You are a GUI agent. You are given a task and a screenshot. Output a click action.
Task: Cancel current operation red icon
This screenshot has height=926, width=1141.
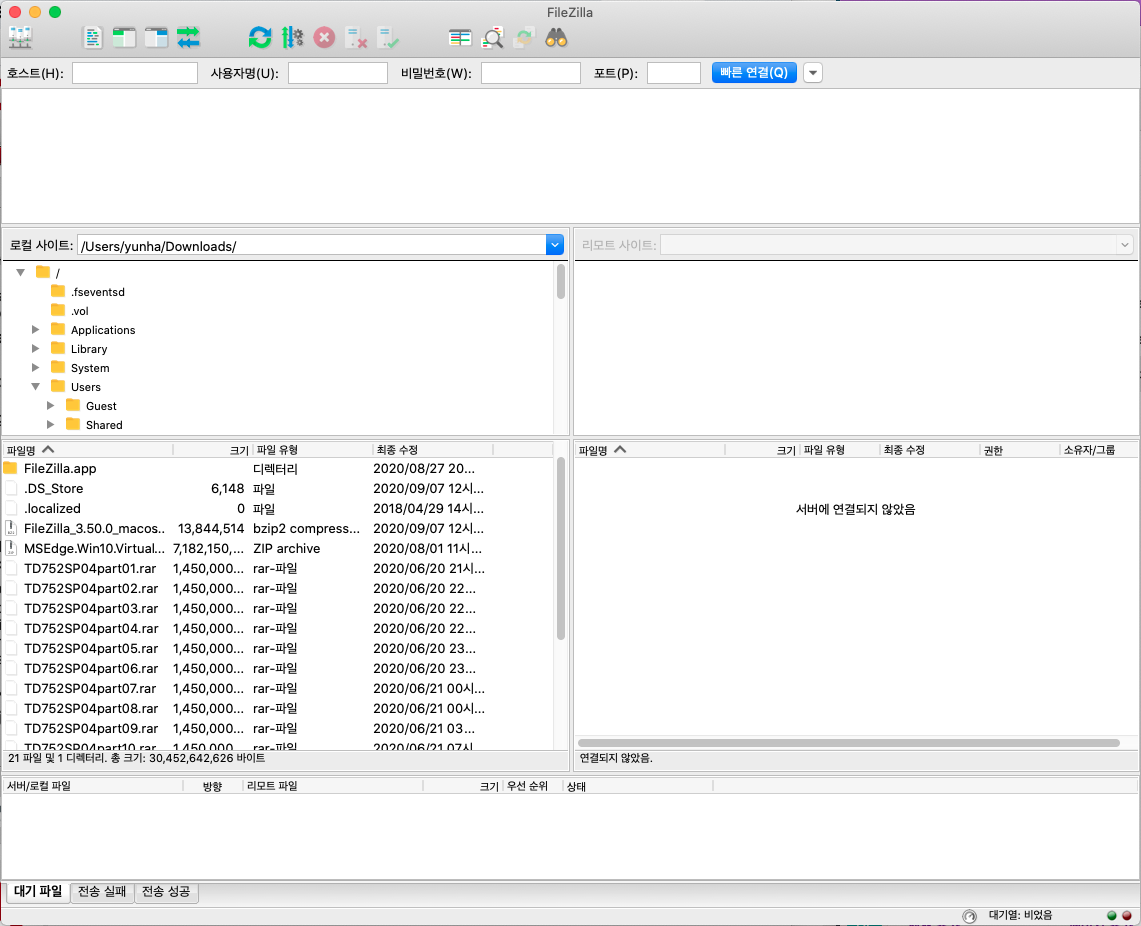click(325, 37)
